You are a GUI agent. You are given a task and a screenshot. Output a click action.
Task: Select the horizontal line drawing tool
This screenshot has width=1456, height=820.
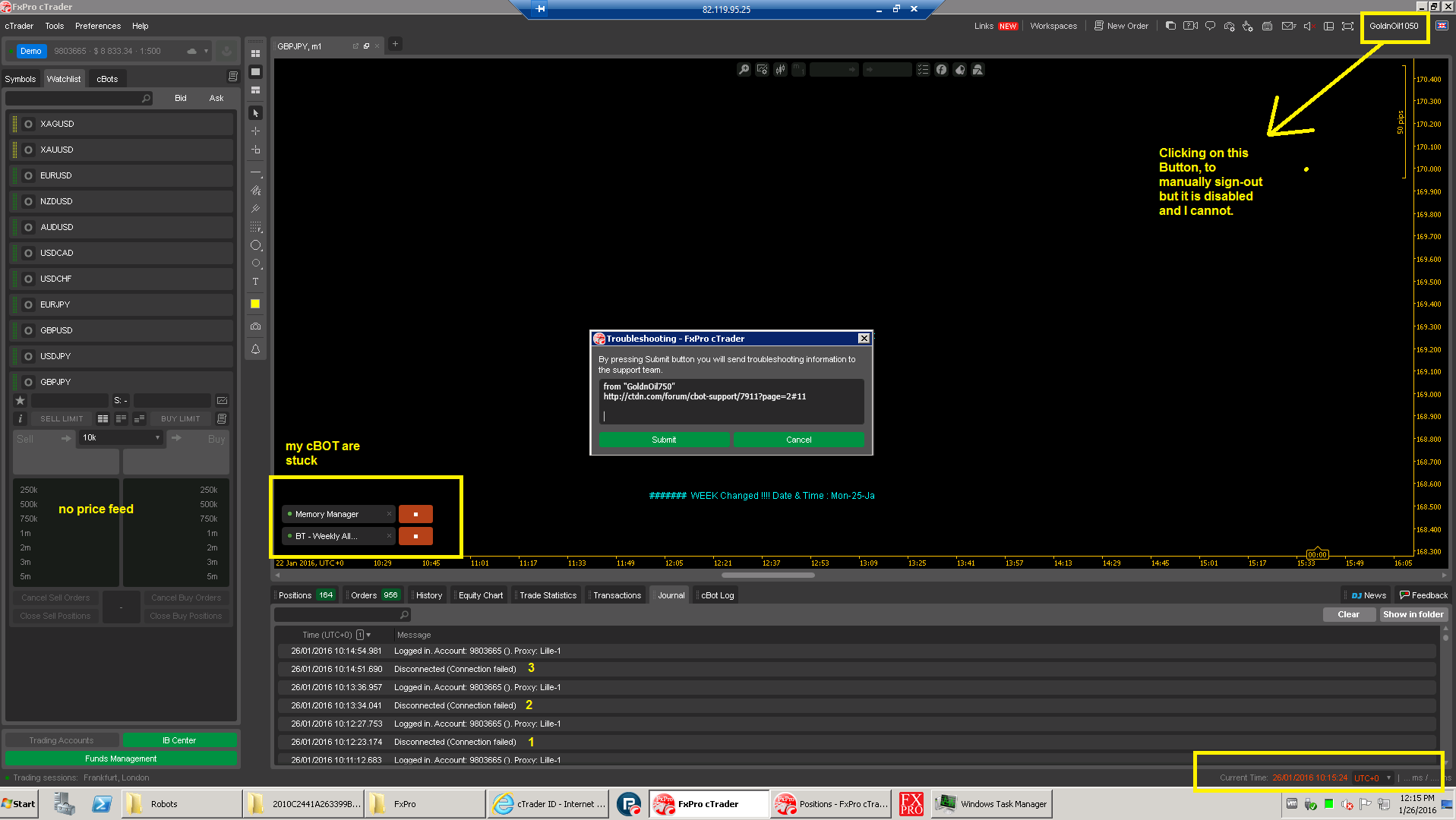255,174
